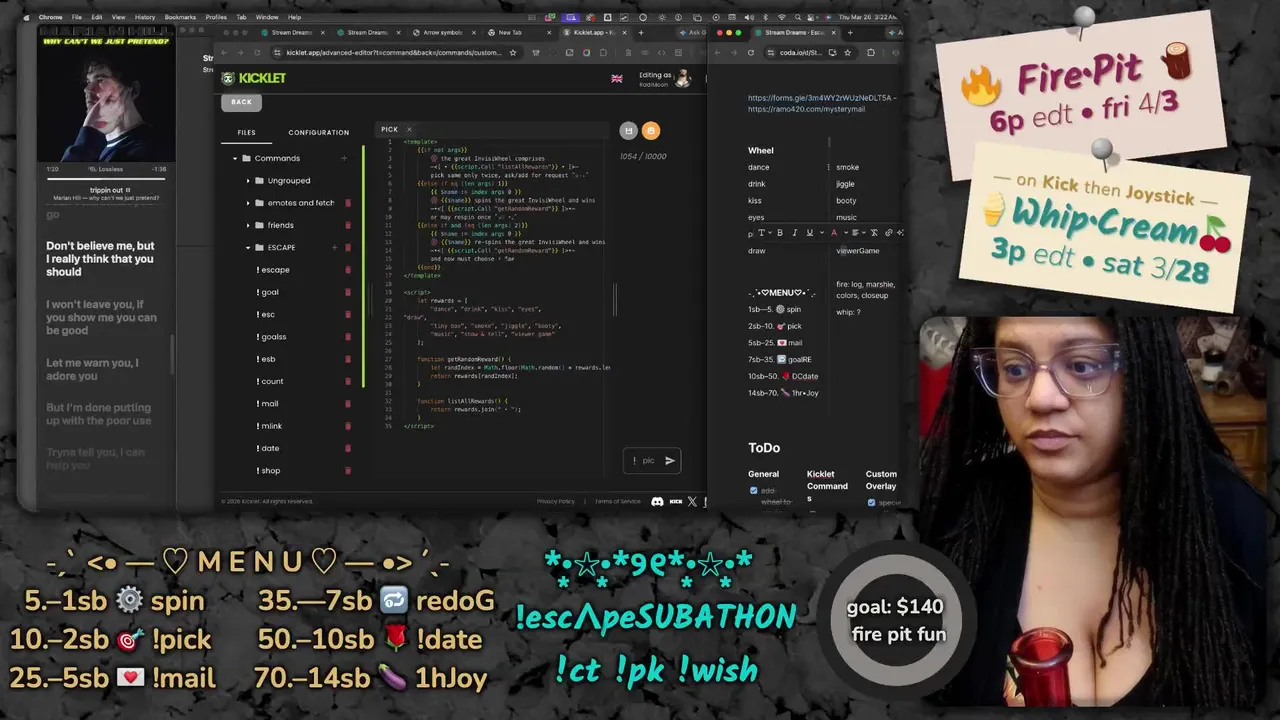This screenshot has height=720, width=1280.
Task: Expand the emotes and fetch folder
Action: tap(248, 203)
